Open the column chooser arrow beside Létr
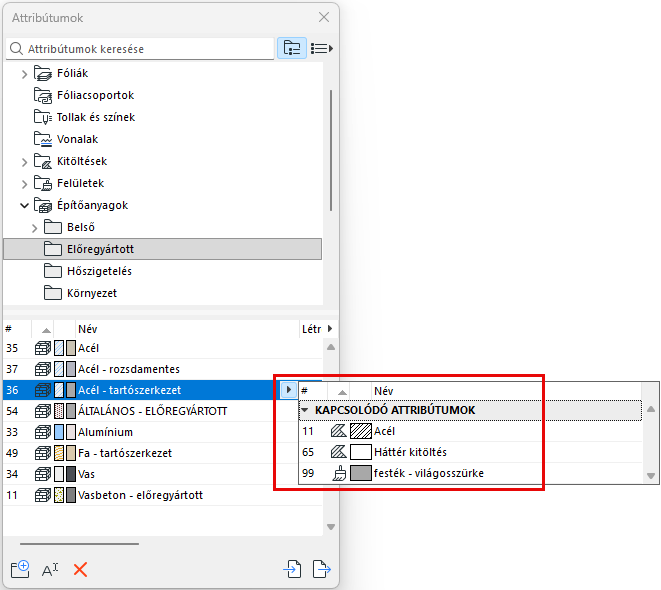 click(330, 328)
